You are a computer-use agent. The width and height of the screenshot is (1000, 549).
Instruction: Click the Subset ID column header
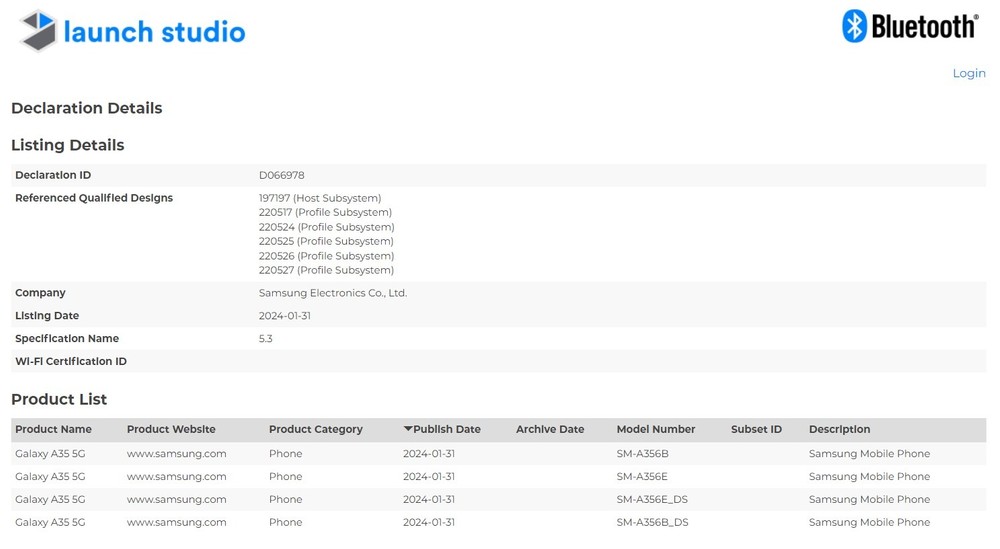pyautogui.click(x=756, y=429)
